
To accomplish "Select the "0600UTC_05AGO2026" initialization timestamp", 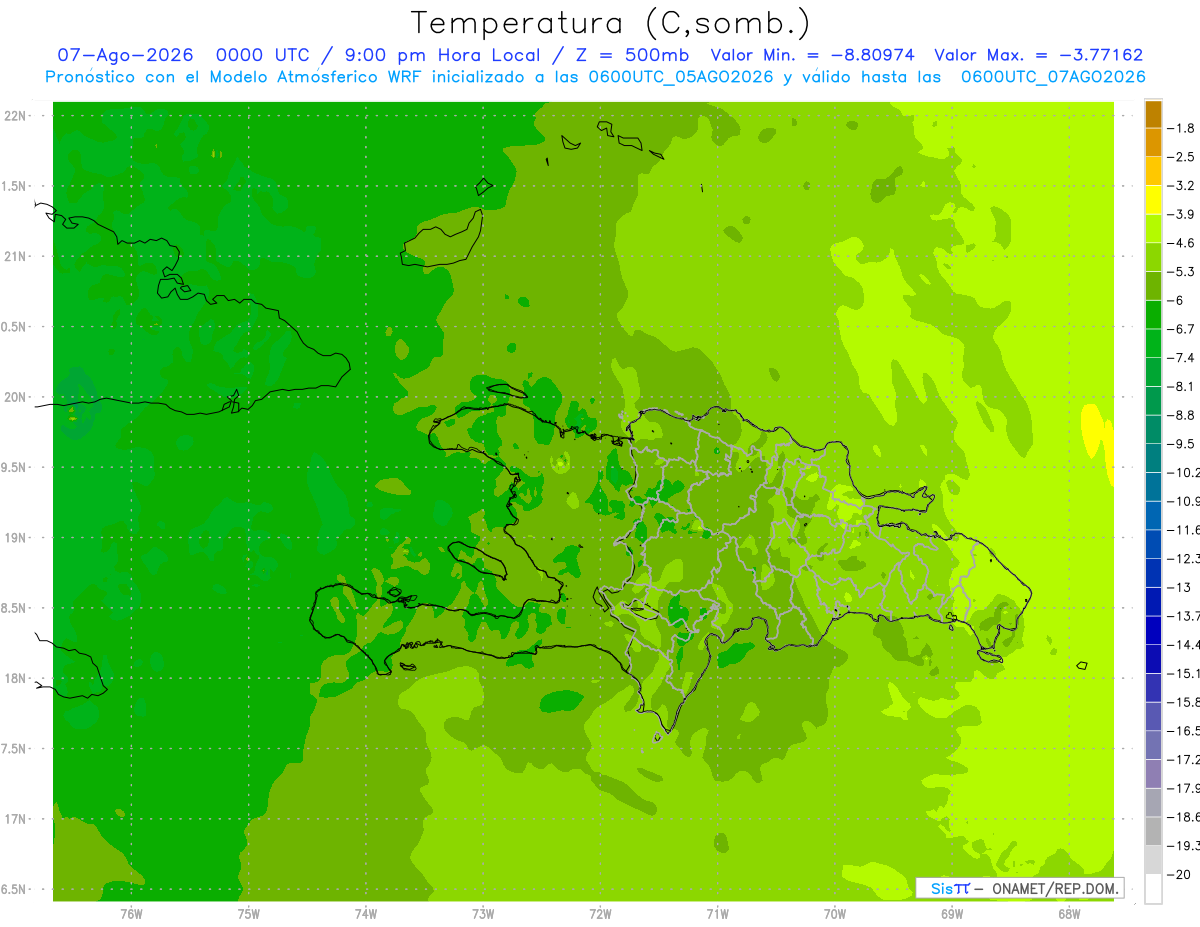I will tap(681, 77).
